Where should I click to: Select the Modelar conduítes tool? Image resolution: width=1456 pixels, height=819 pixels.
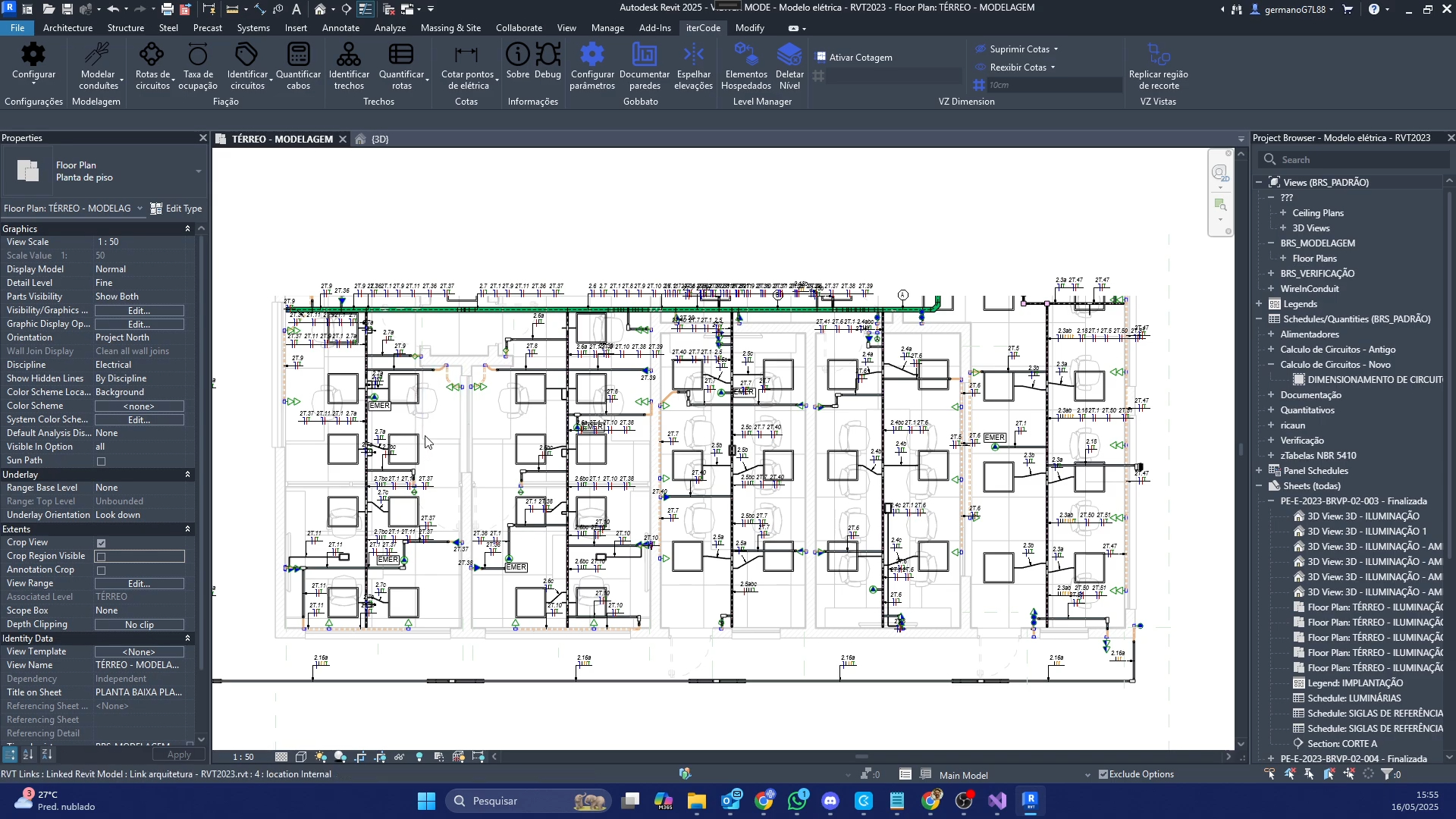98,55
